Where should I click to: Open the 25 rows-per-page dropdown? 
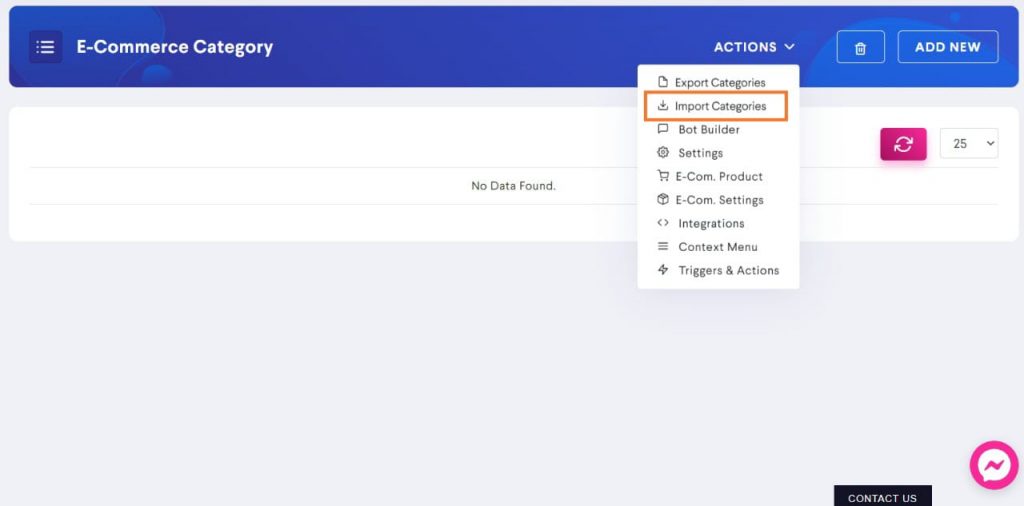pos(968,144)
